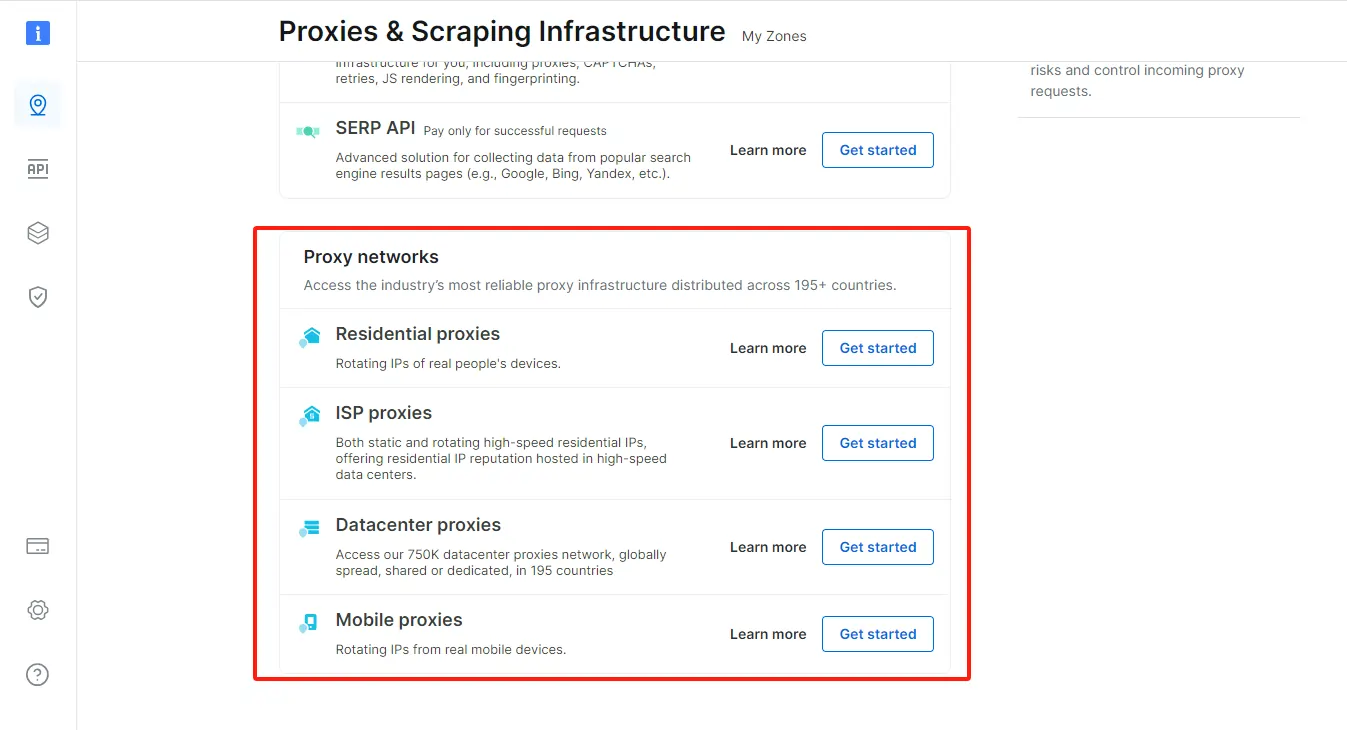Get started with Residential proxies
The width and height of the screenshot is (1347, 730).
pos(877,347)
